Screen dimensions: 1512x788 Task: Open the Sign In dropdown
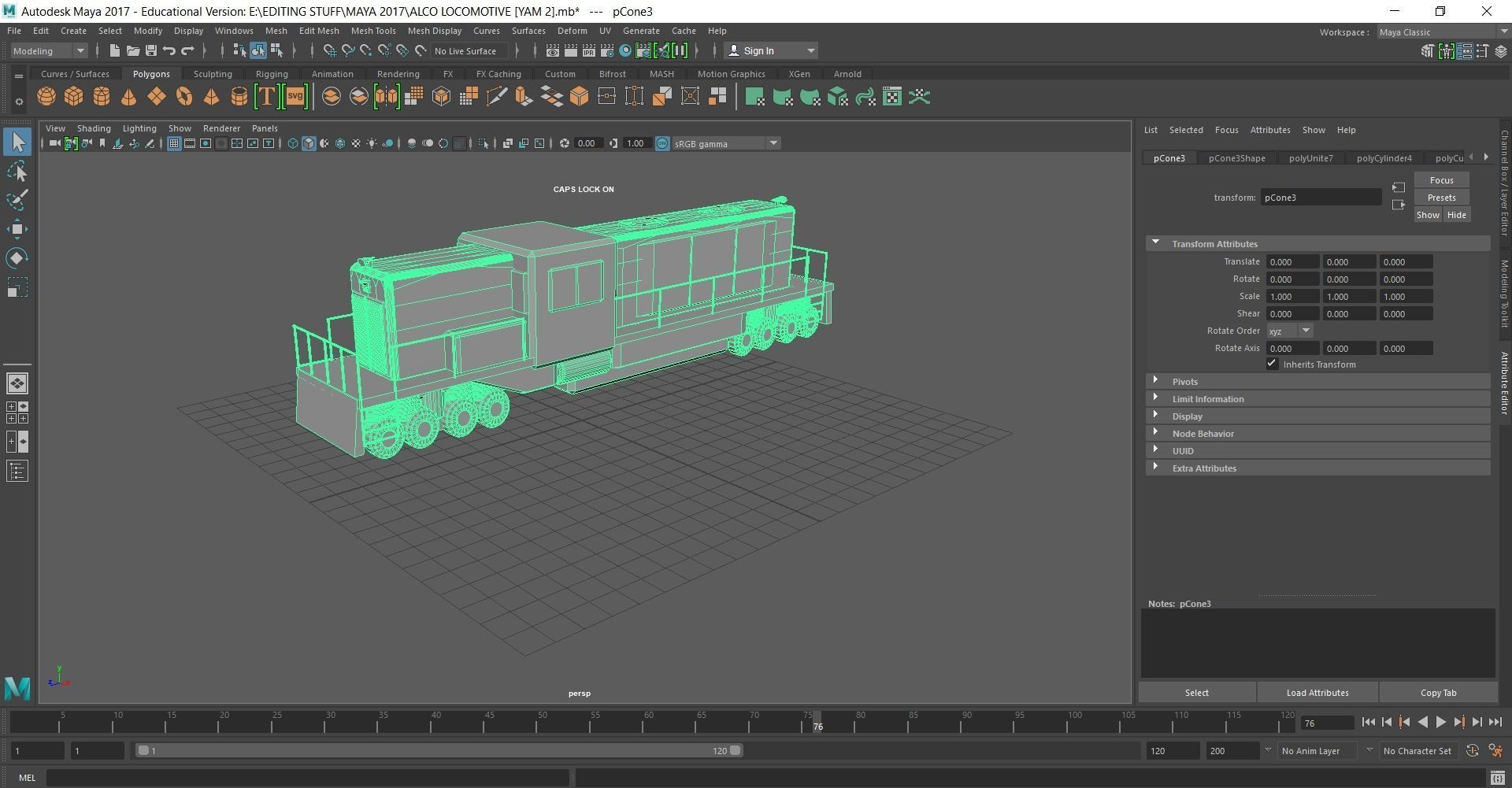point(771,50)
